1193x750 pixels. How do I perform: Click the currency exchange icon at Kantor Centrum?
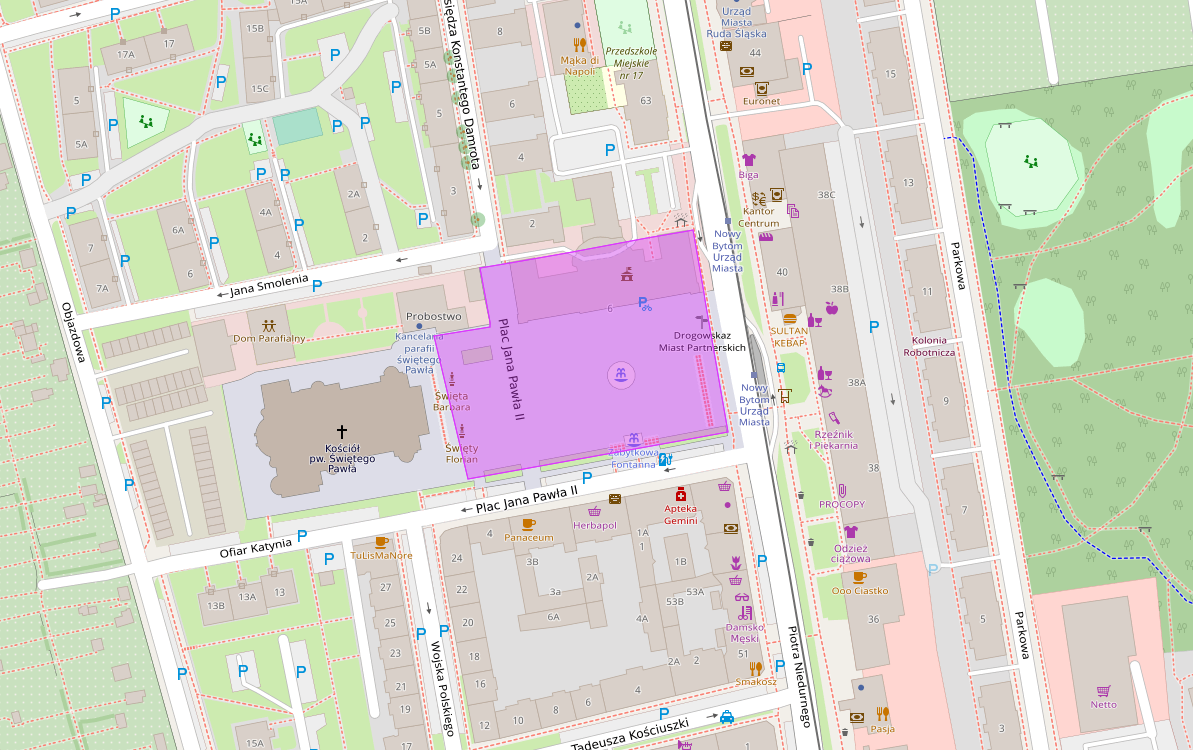[x=759, y=198]
